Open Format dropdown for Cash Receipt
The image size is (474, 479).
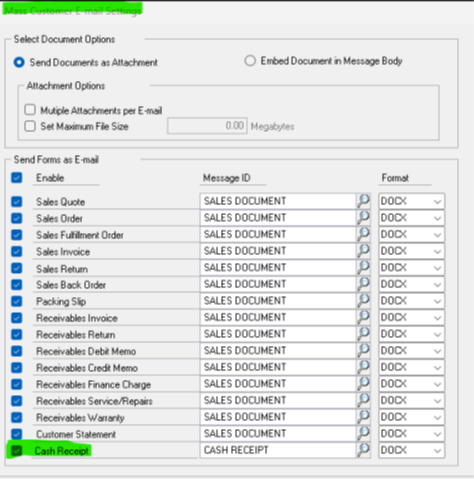411,450
